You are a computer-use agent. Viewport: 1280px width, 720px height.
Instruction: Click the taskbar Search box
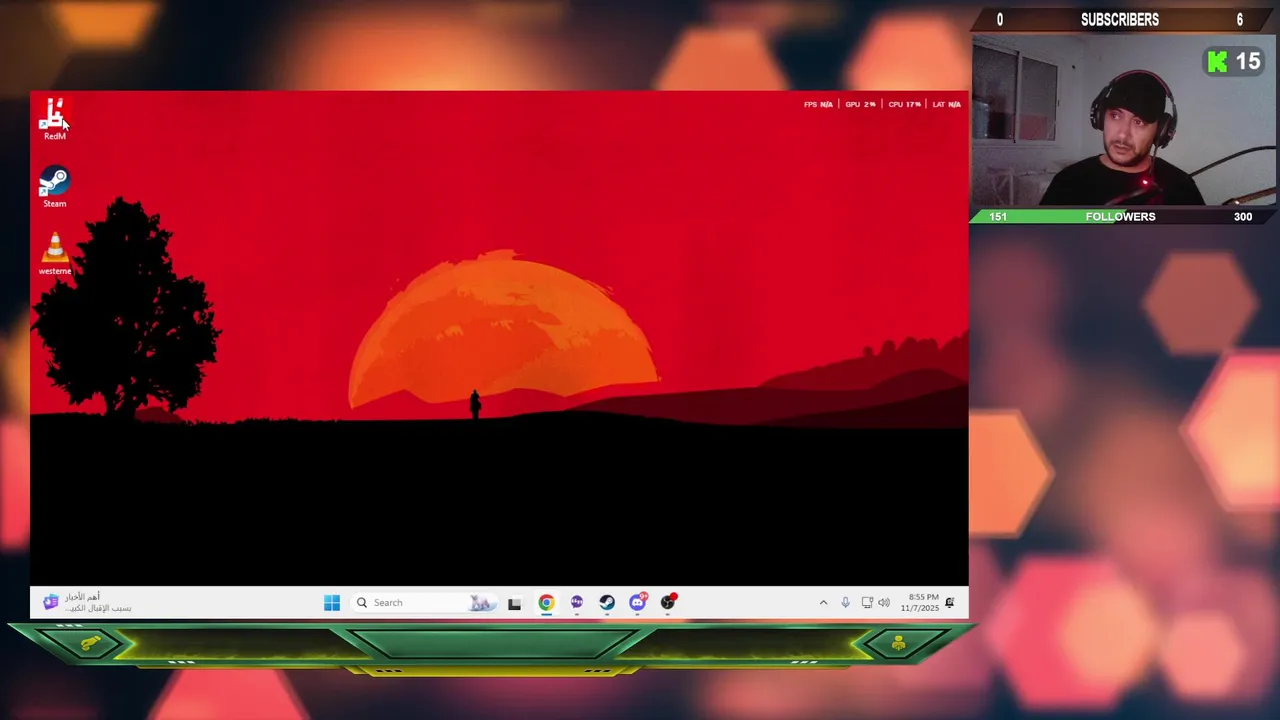tap(424, 602)
